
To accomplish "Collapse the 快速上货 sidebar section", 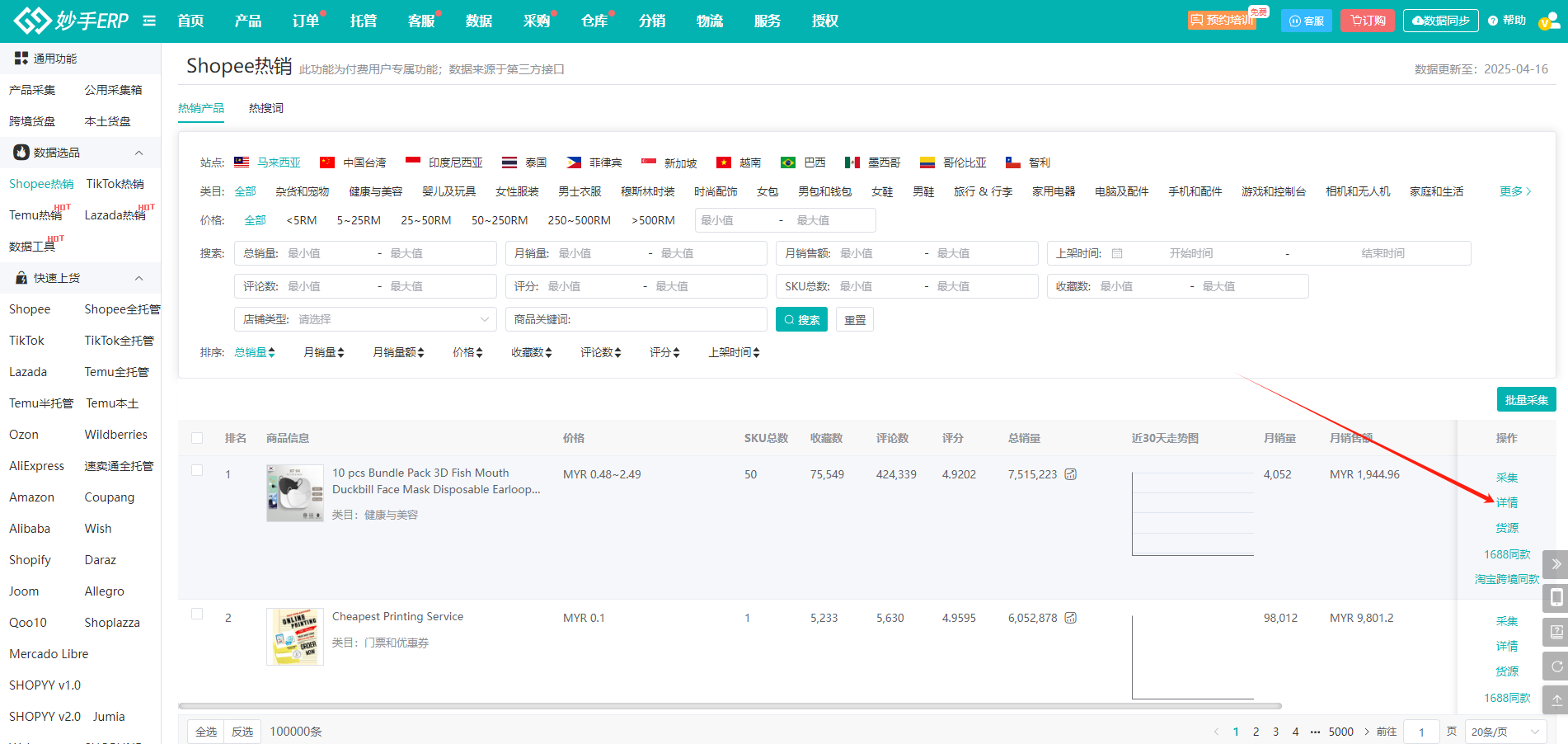I will (x=138, y=278).
